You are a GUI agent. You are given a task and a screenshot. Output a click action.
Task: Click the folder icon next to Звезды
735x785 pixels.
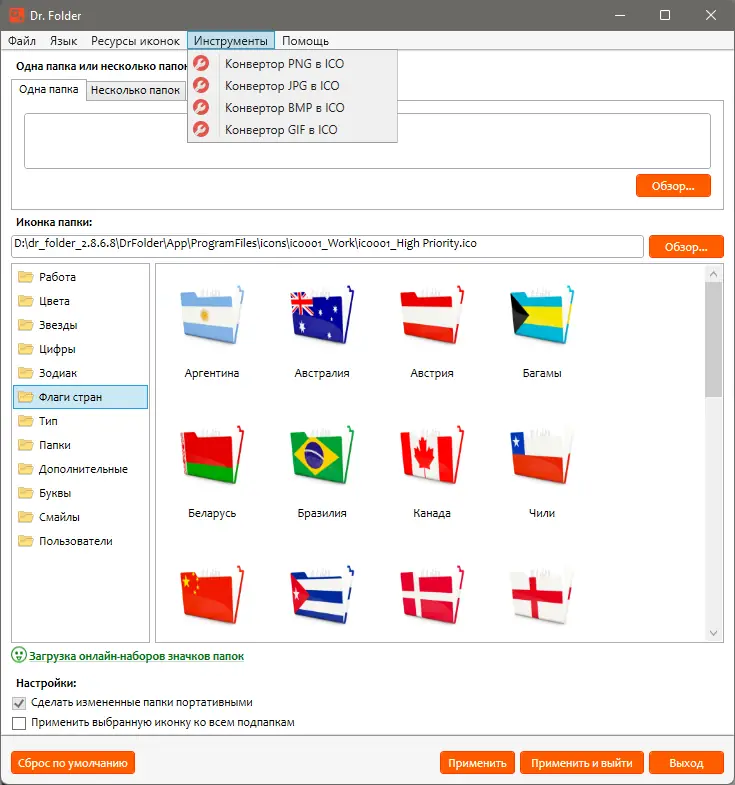coord(26,325)
